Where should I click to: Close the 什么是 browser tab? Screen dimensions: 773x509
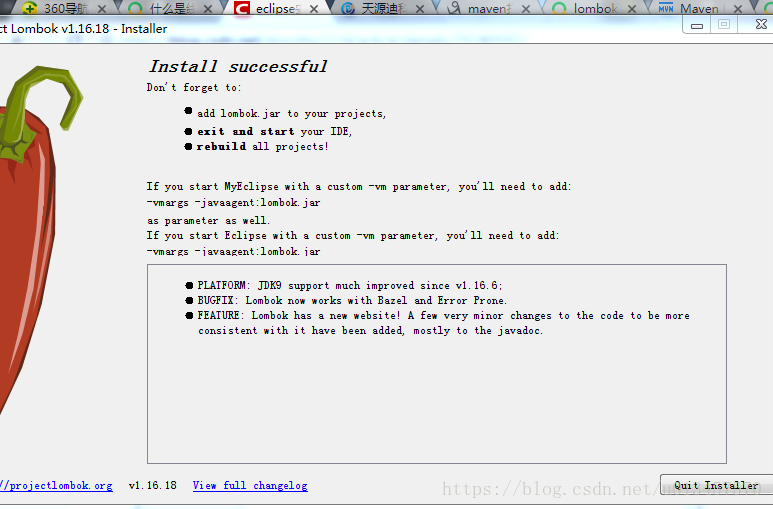pos(208,9)
